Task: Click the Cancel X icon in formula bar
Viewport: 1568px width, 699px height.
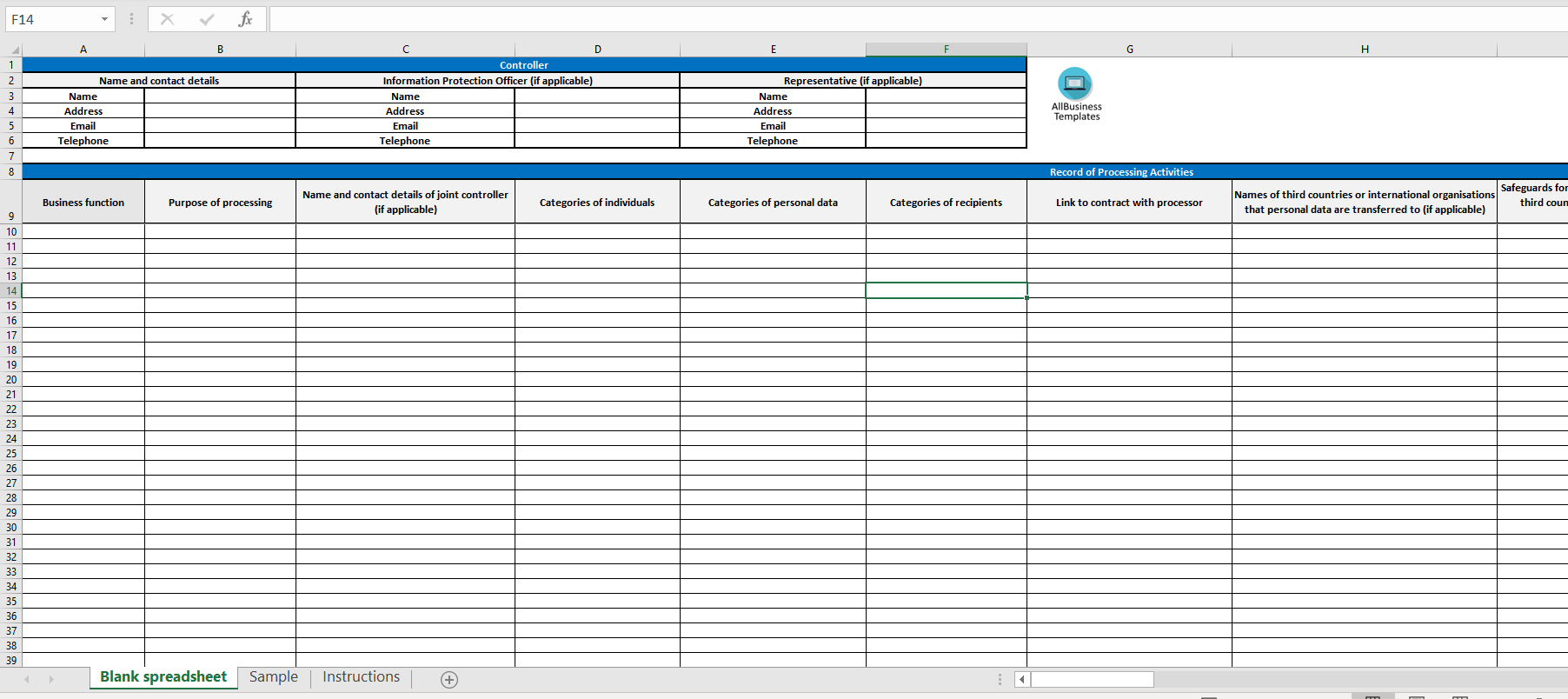Action: [167, 19]
